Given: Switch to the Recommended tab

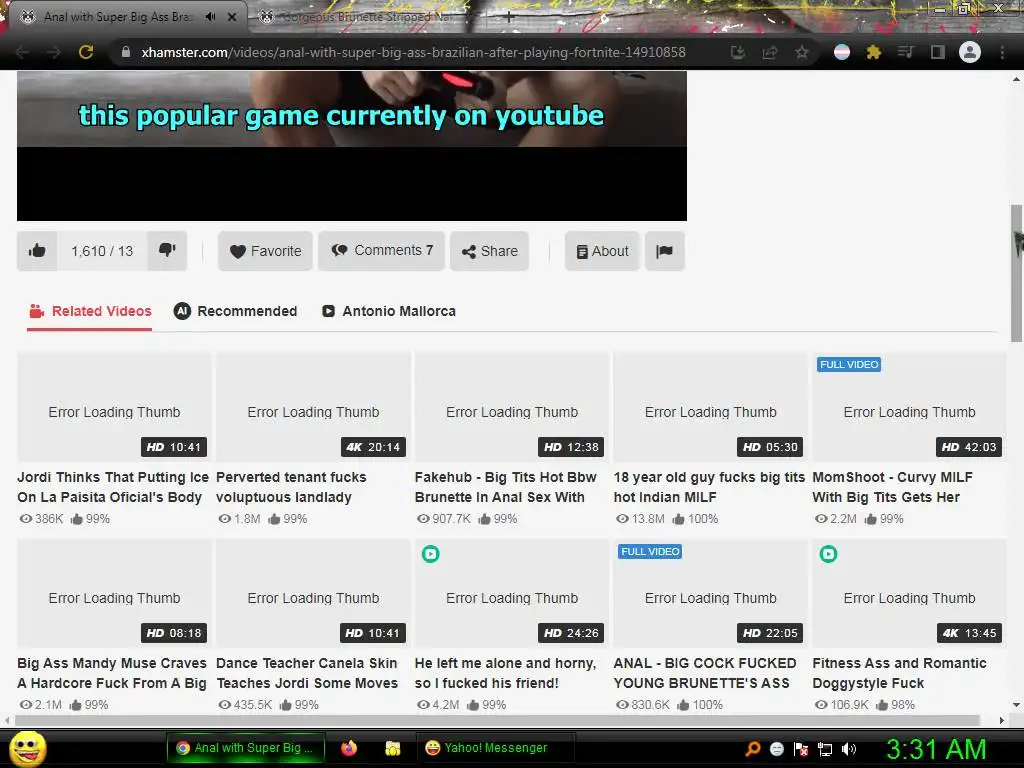Looking at the screenshot, I should pyautogui.click(x=235, y=312).
